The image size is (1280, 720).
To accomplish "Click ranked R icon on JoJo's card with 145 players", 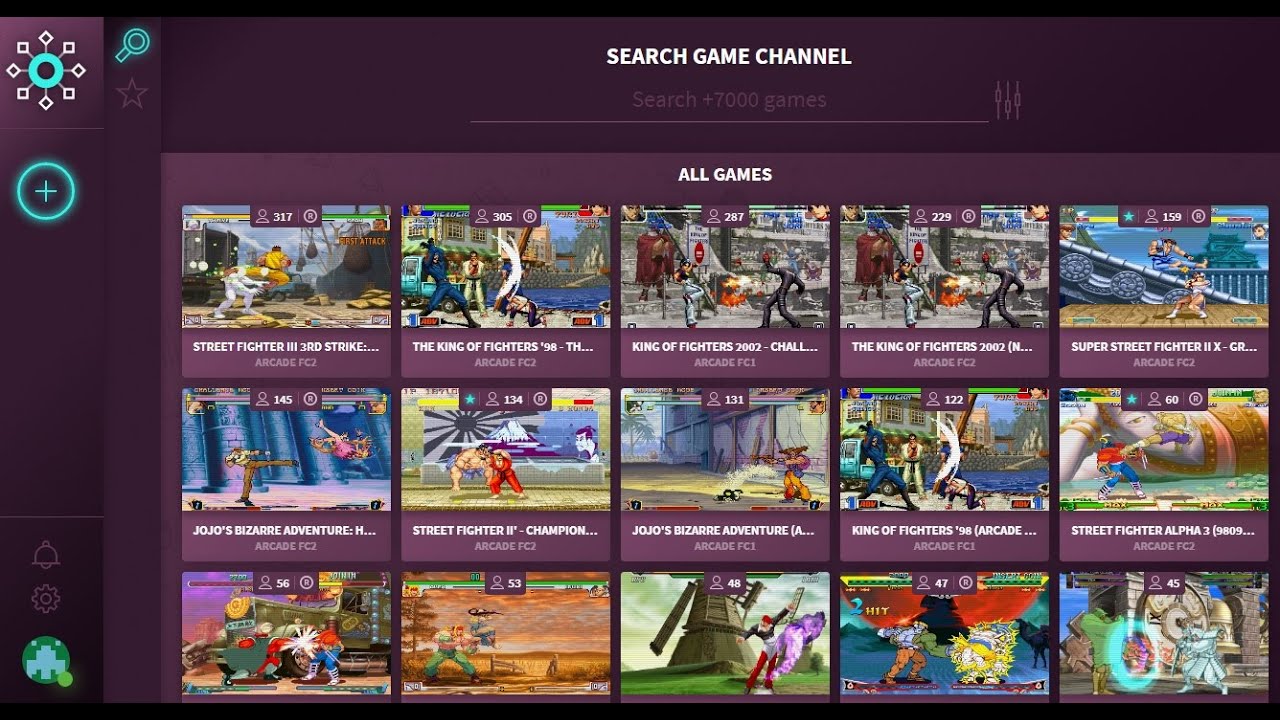I will click(x=310, y=399).
